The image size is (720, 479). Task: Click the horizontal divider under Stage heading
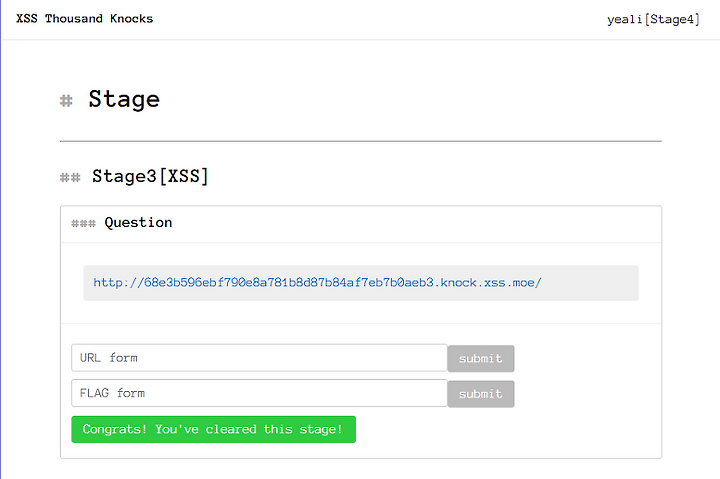[361, 141]
